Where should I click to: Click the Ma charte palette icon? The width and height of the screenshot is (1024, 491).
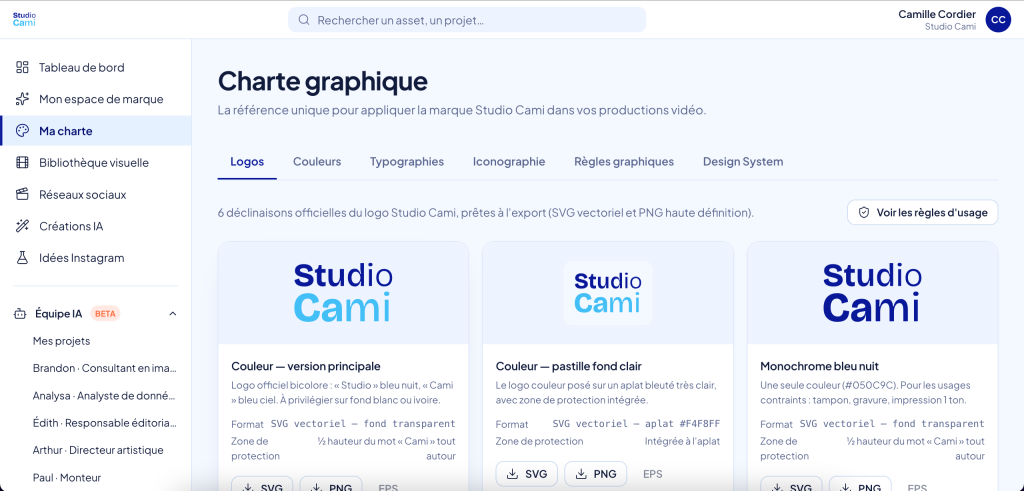point(22,131)
